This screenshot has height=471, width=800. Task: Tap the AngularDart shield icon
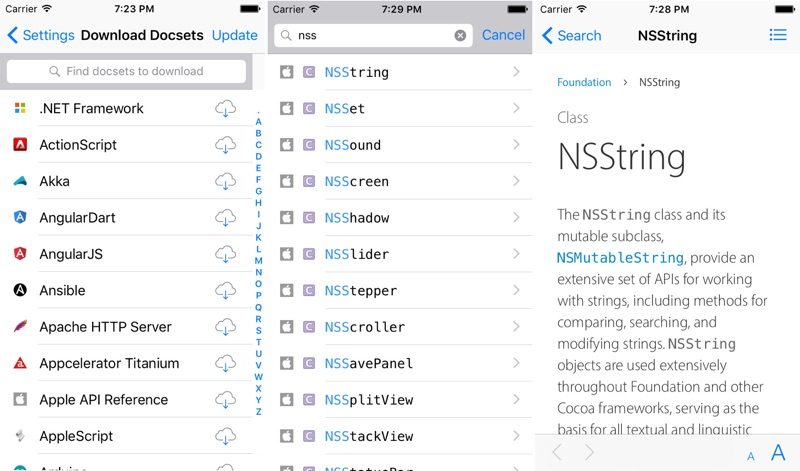pos(20,217)
